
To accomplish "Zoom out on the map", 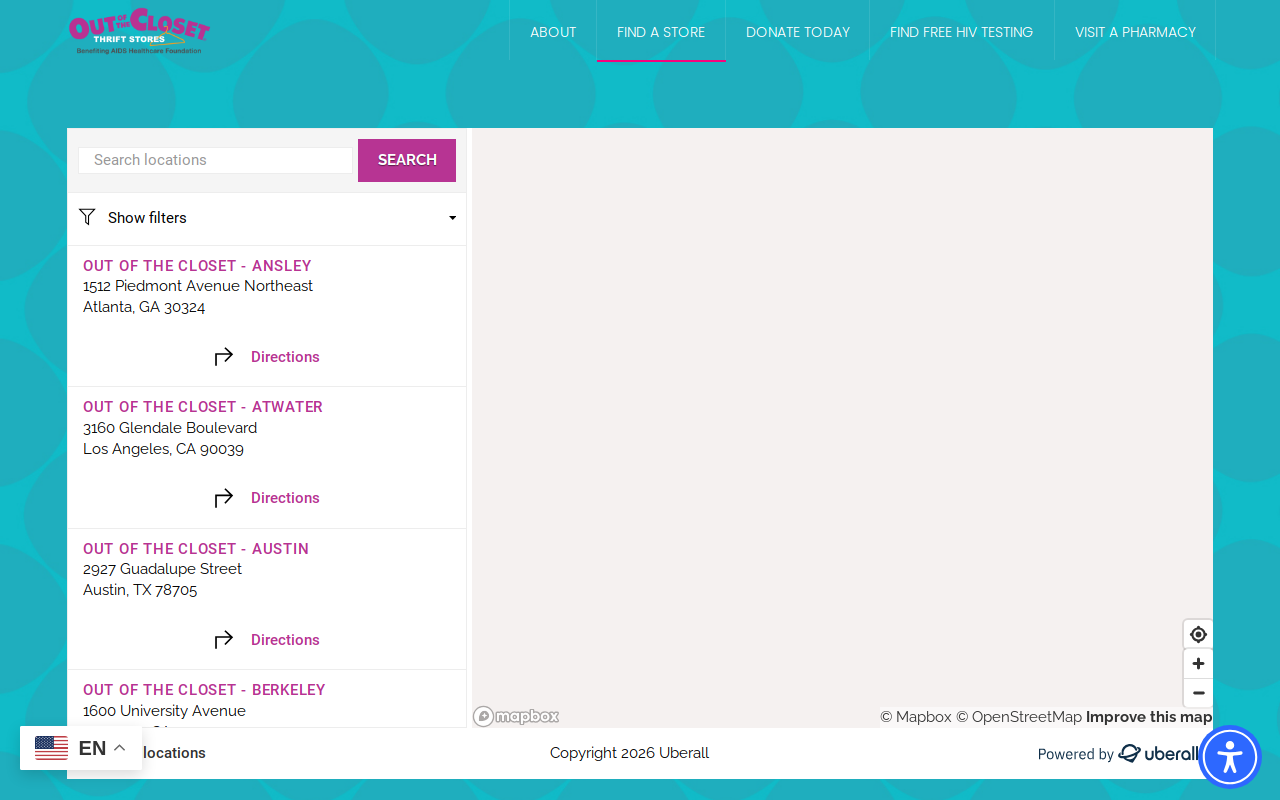I will click(x=1198, y=692).
